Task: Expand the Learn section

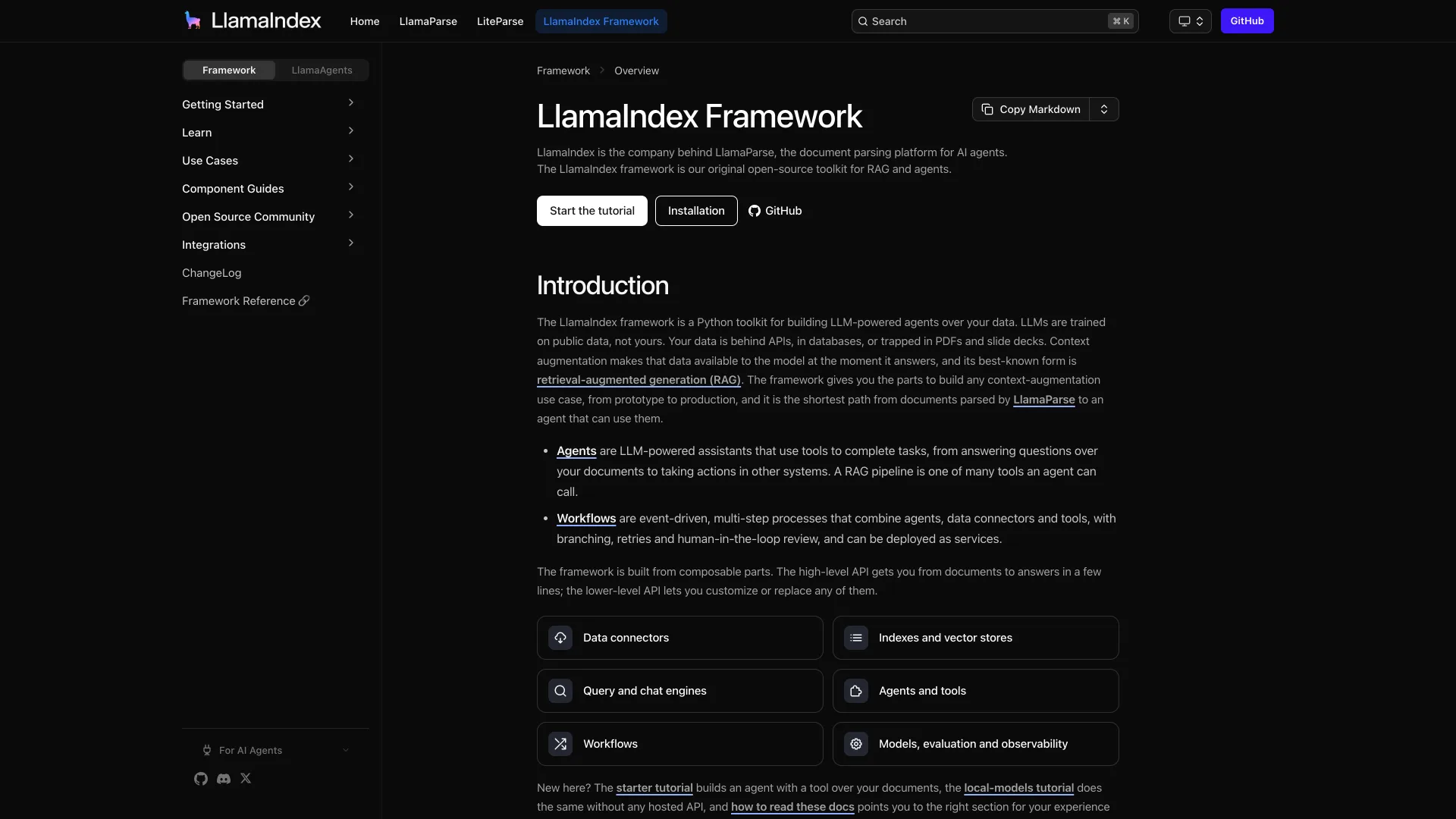Action: click(268, 132)
